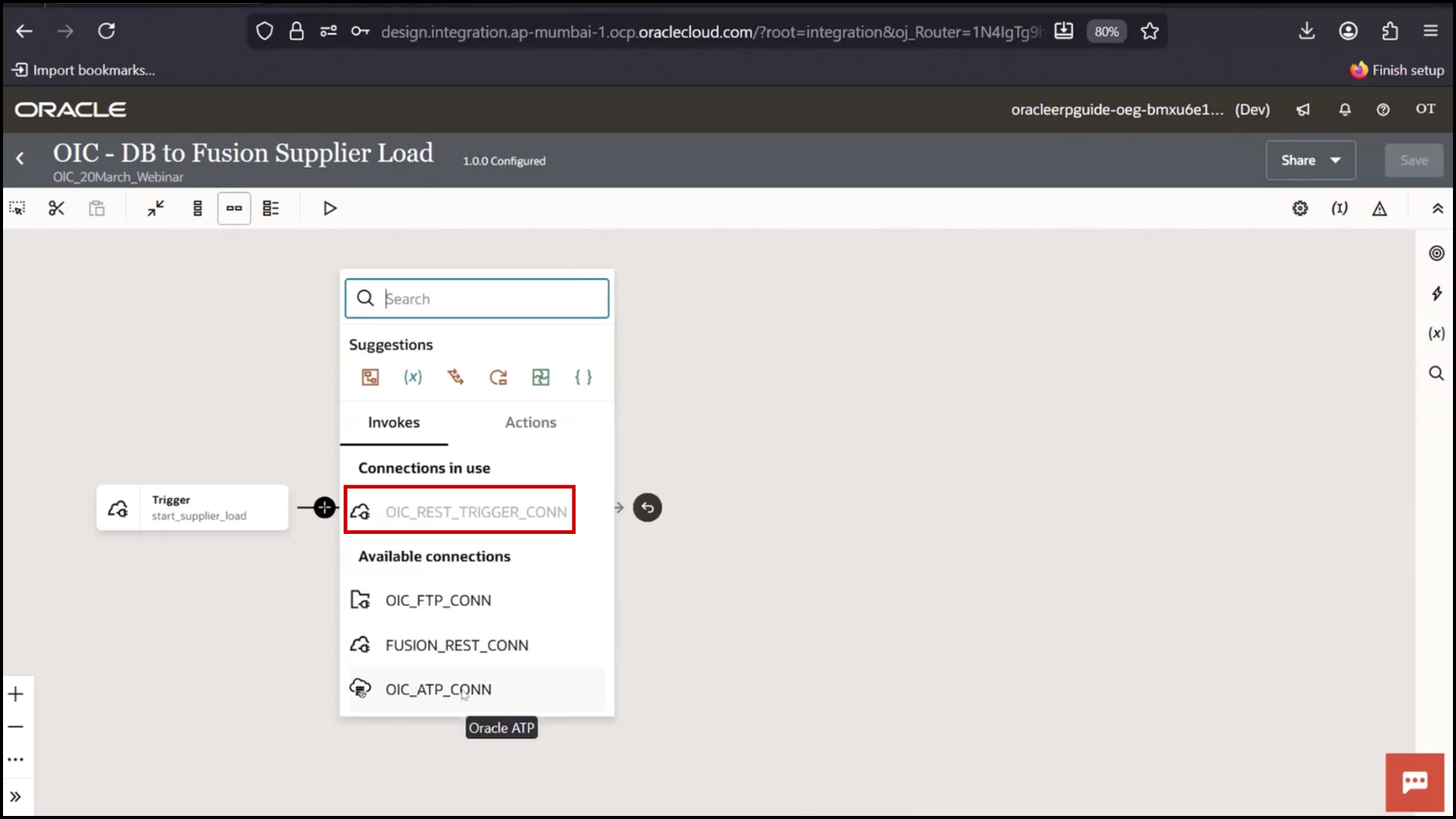Run the integration with play icon
The image size is (1456, 819).
[329, 208]
